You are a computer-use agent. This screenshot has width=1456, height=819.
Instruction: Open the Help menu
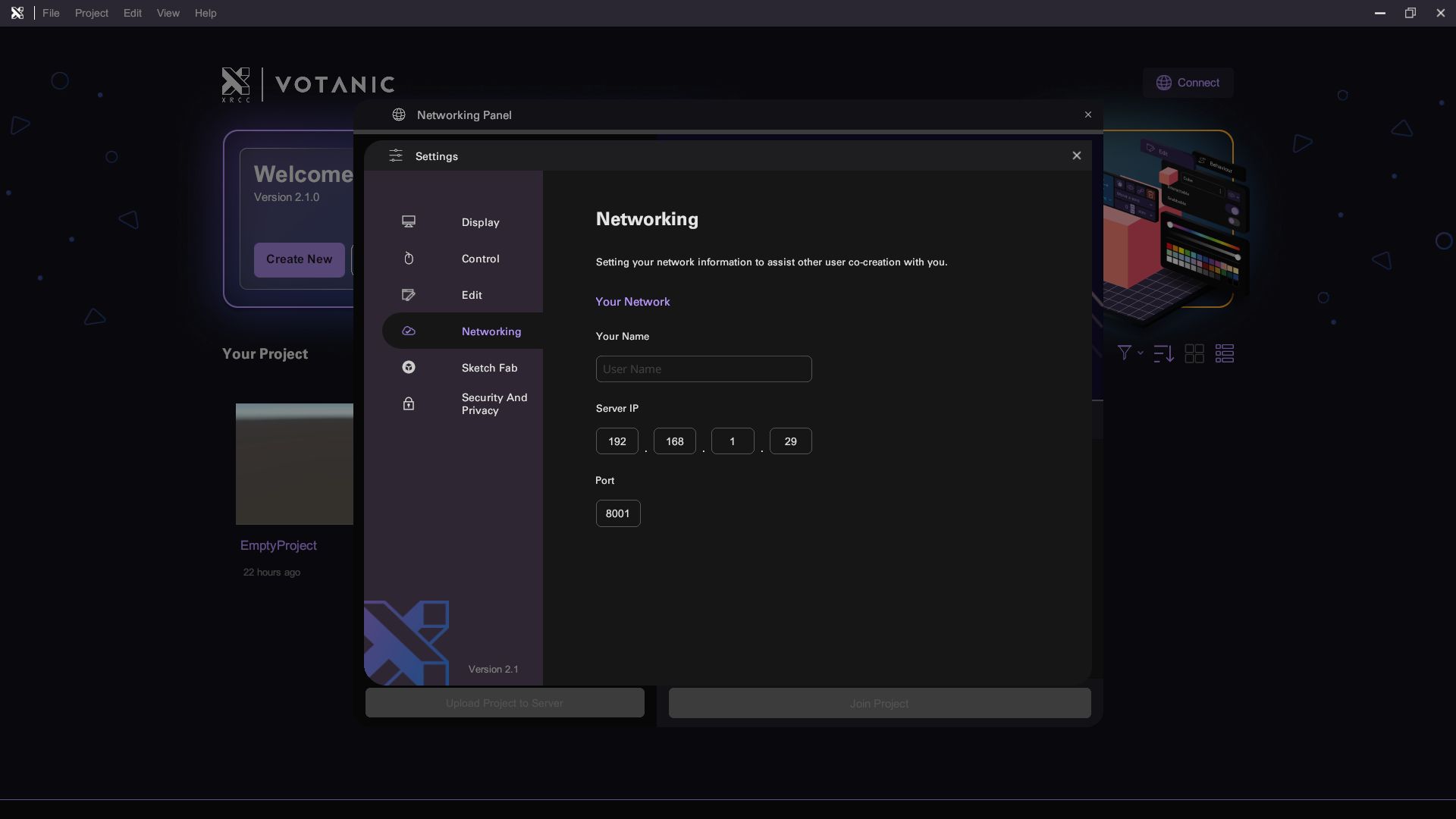[205, 13]
